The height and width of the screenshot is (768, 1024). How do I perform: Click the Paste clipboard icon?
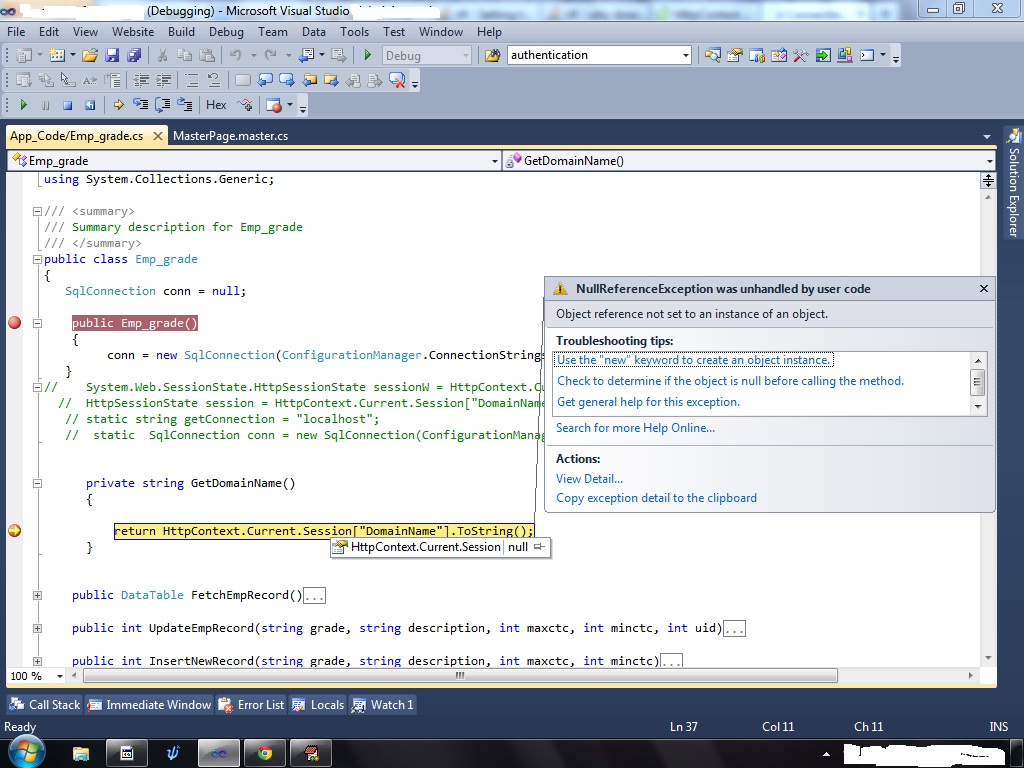click(x=207, y=56)
